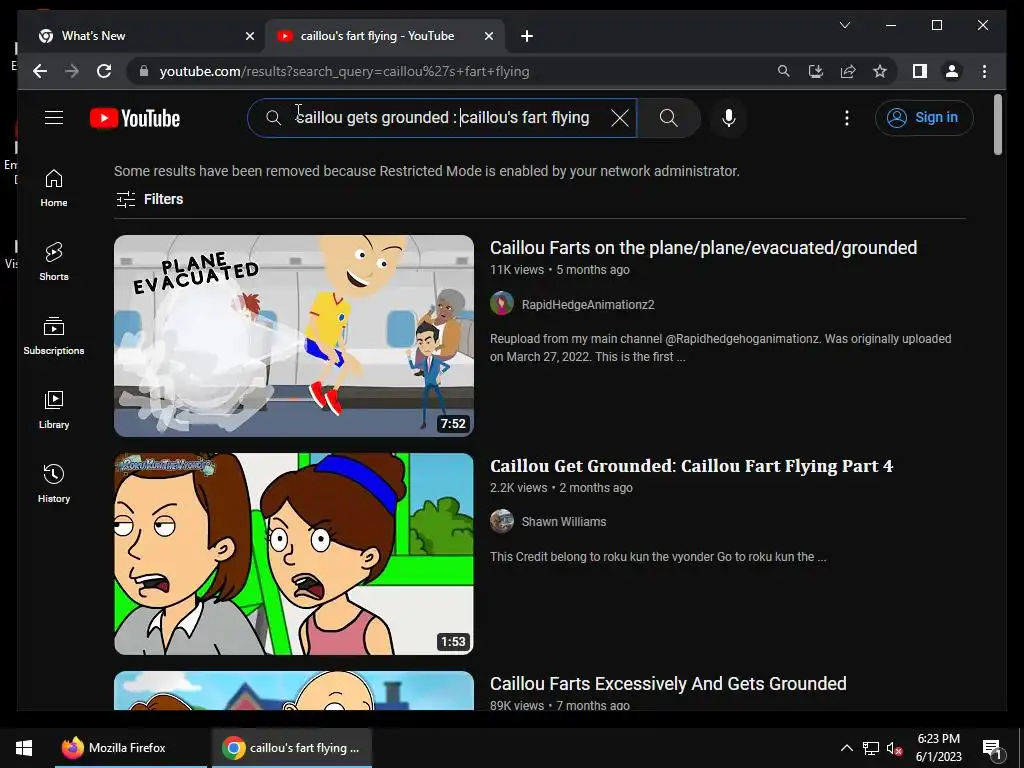Switch to the What's New tab

click(142, 36)
